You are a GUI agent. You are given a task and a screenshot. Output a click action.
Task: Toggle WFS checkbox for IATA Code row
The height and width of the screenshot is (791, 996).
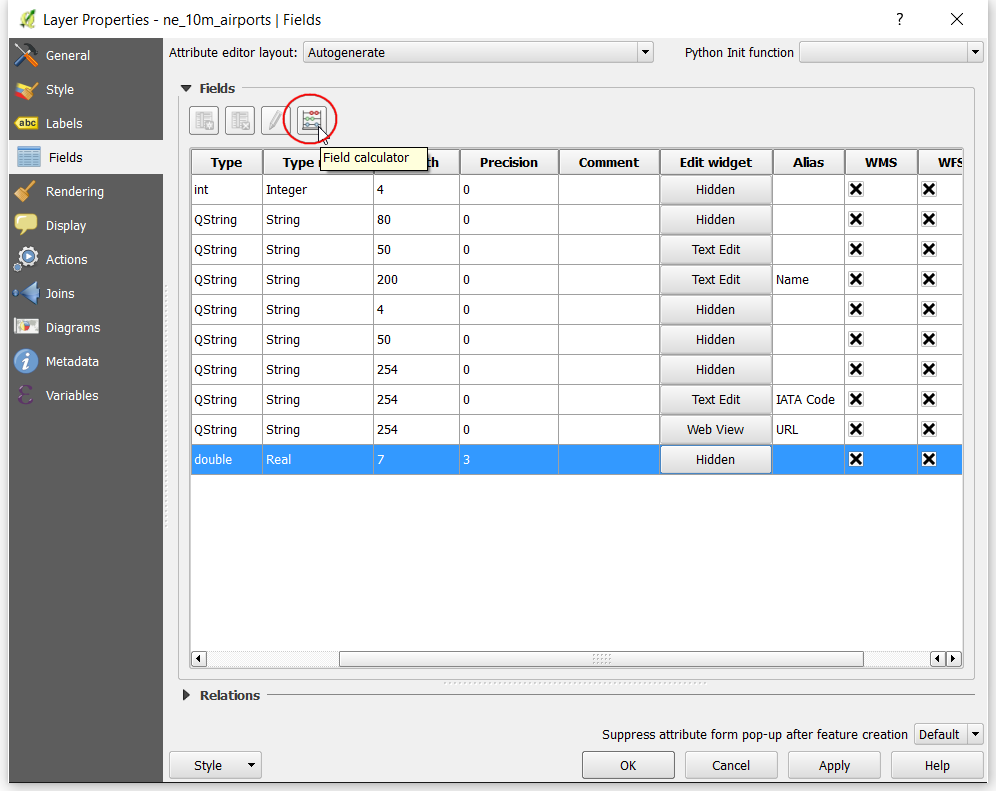tap(929, 400)
